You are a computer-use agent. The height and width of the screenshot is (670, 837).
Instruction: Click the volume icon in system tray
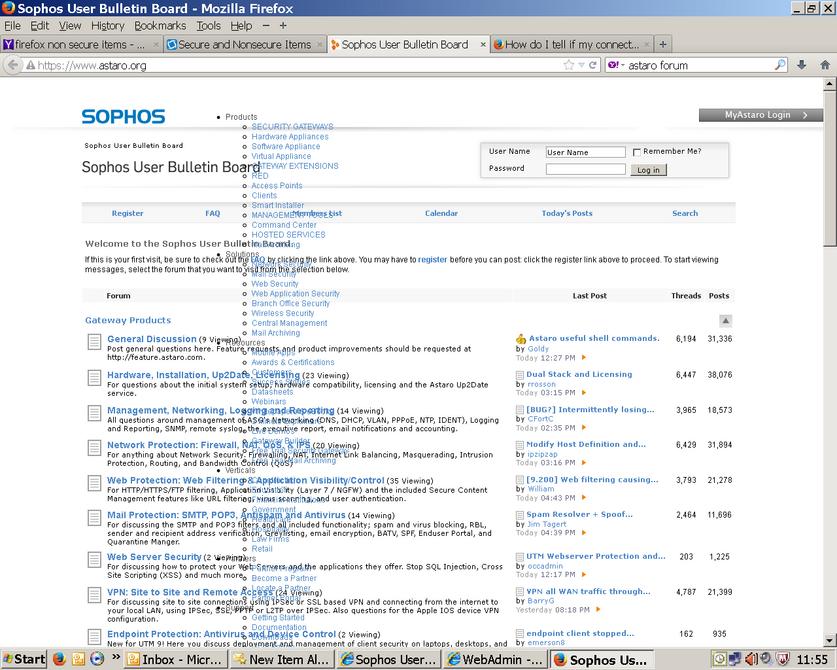(x=752, y=659)
